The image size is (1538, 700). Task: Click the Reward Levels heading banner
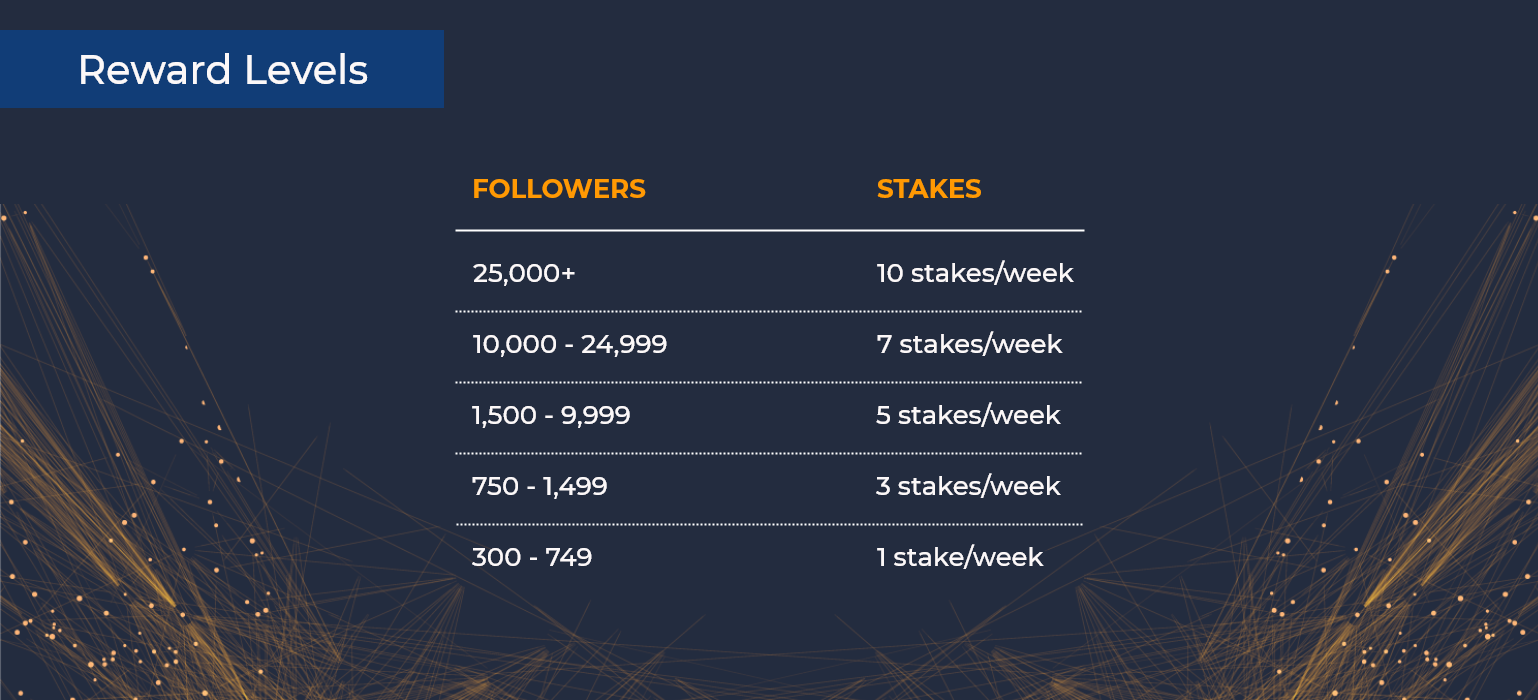click(222, 69)
